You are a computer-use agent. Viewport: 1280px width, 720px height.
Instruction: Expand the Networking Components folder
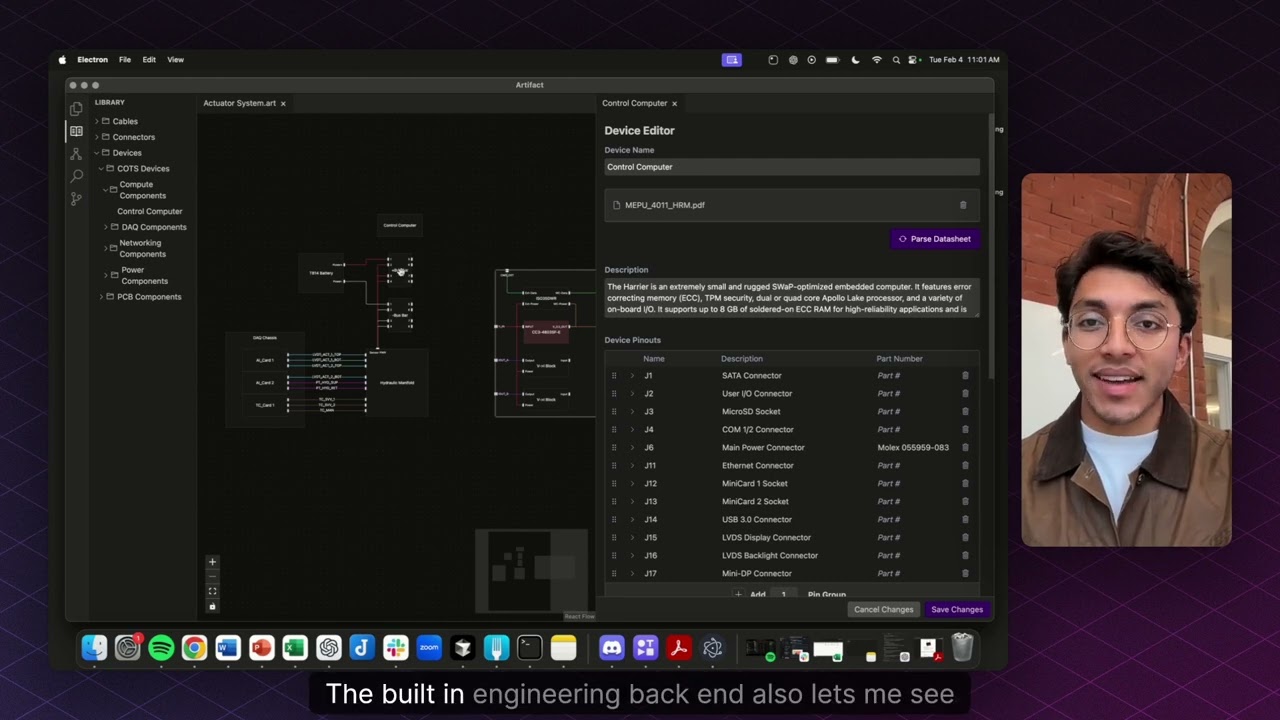click(x=105, y=248)
